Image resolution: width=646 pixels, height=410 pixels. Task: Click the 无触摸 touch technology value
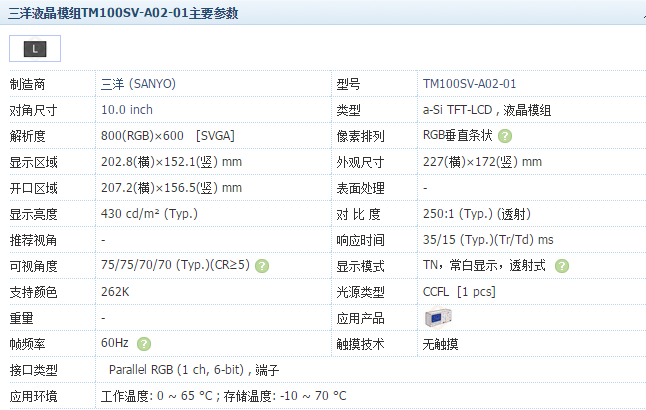(x=441, y=344)
